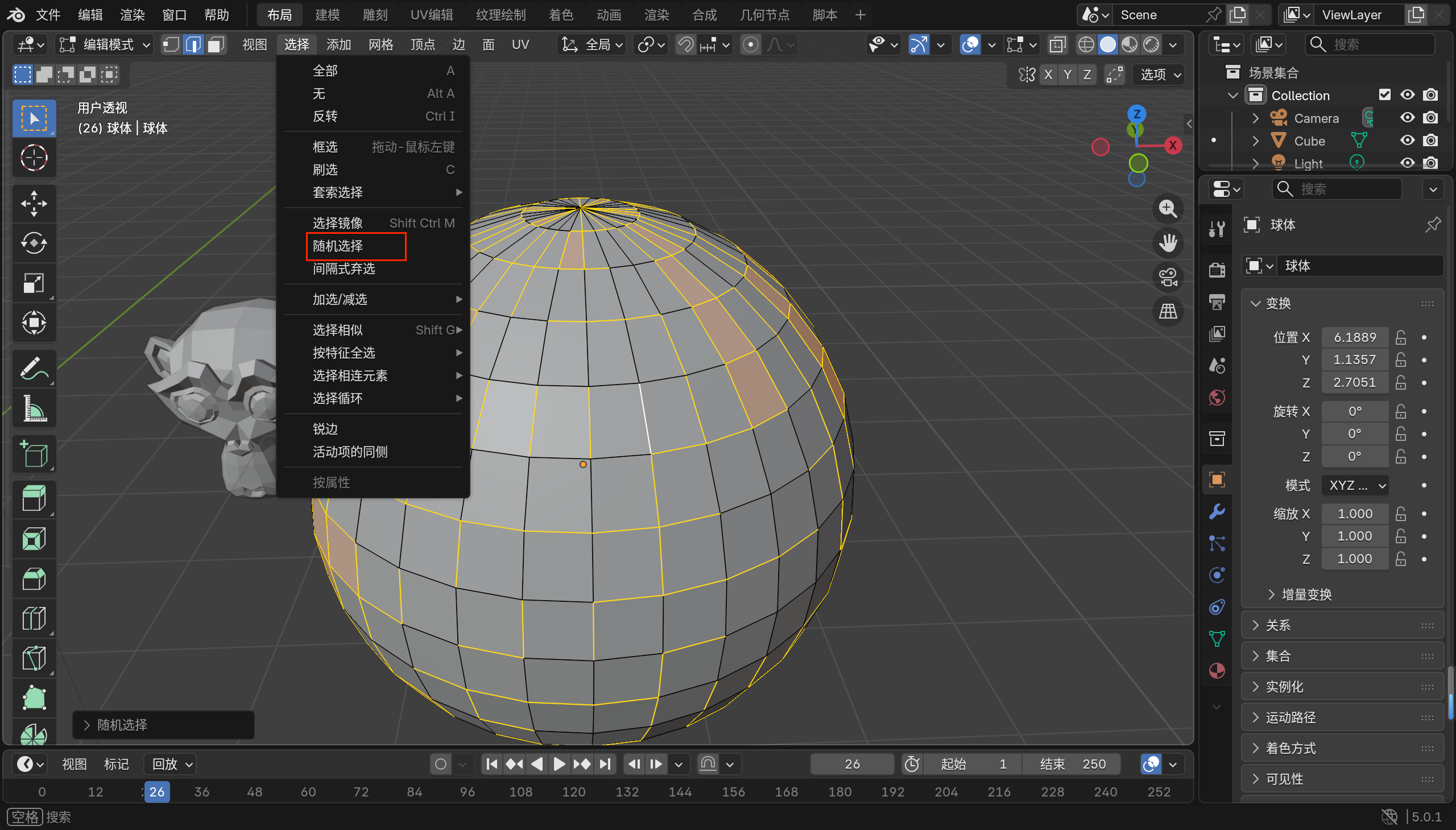
Task: Click the Extrude Region tool
Action: 34,499
